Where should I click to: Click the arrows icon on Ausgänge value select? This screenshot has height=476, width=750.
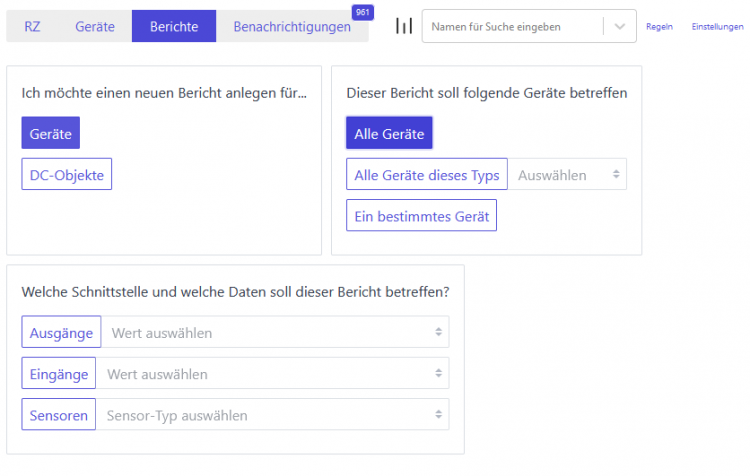click(438, 332)
